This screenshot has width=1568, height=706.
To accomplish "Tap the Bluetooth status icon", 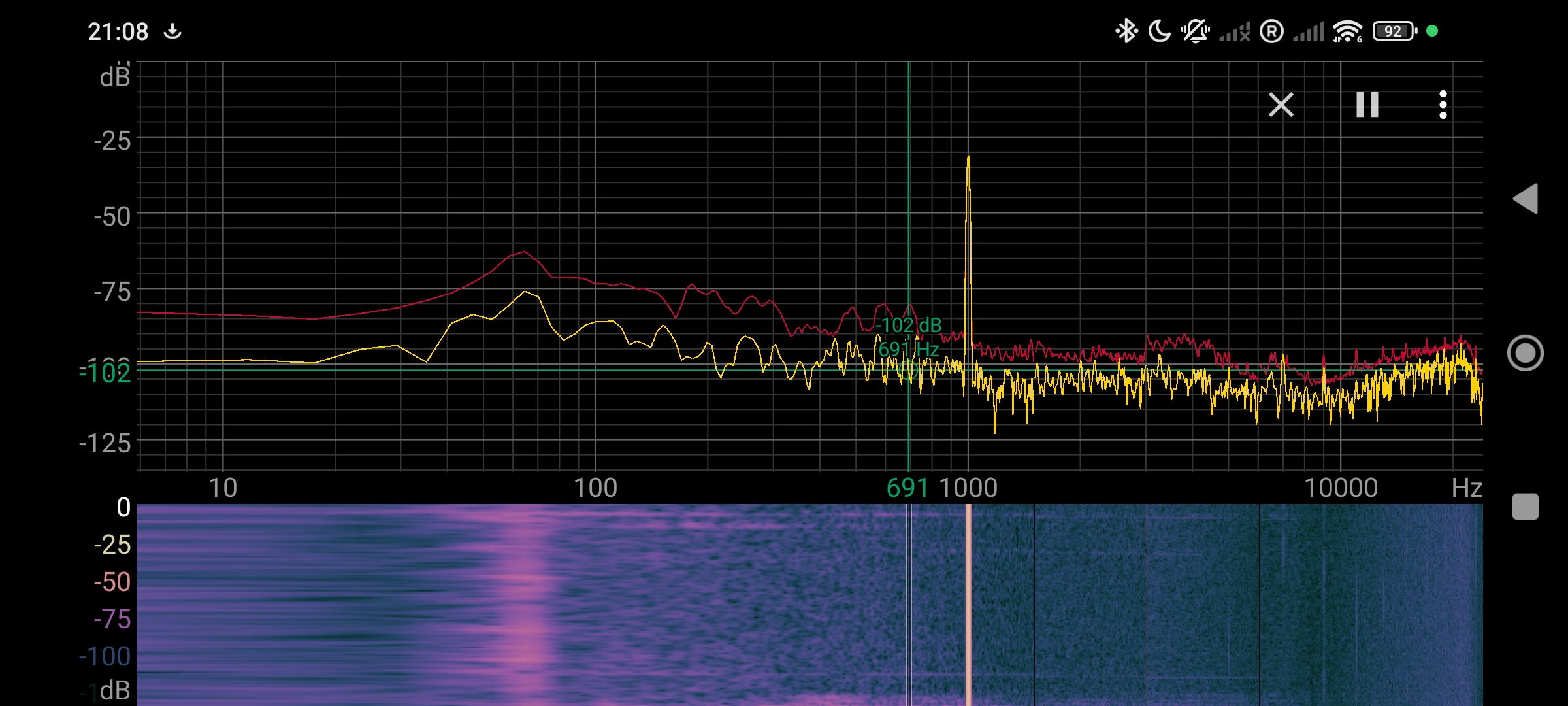I will [x=1126, y=31].
